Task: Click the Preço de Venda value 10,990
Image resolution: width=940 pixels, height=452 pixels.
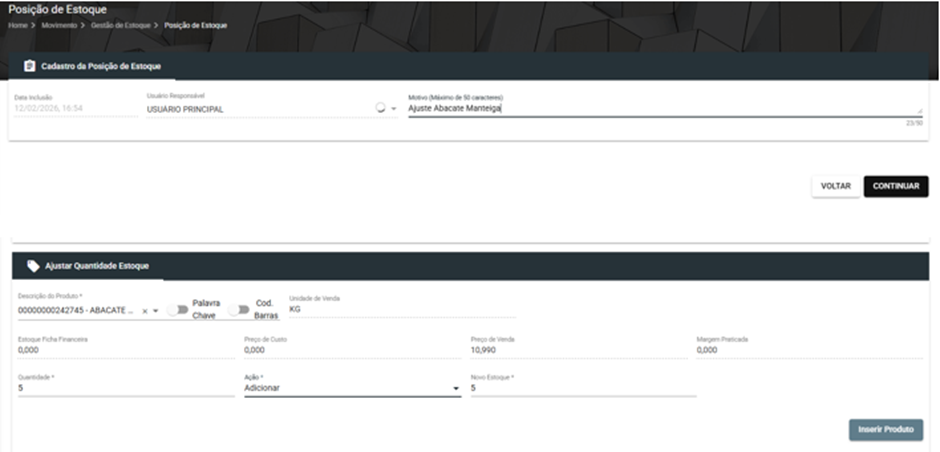Action: (x=483, y=349)
